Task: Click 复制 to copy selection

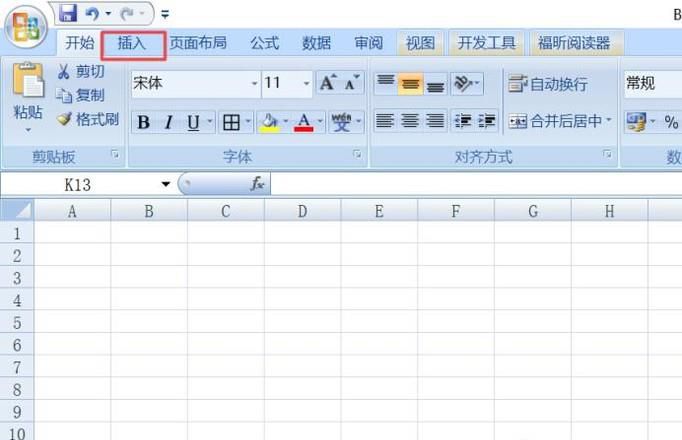Action: pyautogui.click(x=81, y=95)
